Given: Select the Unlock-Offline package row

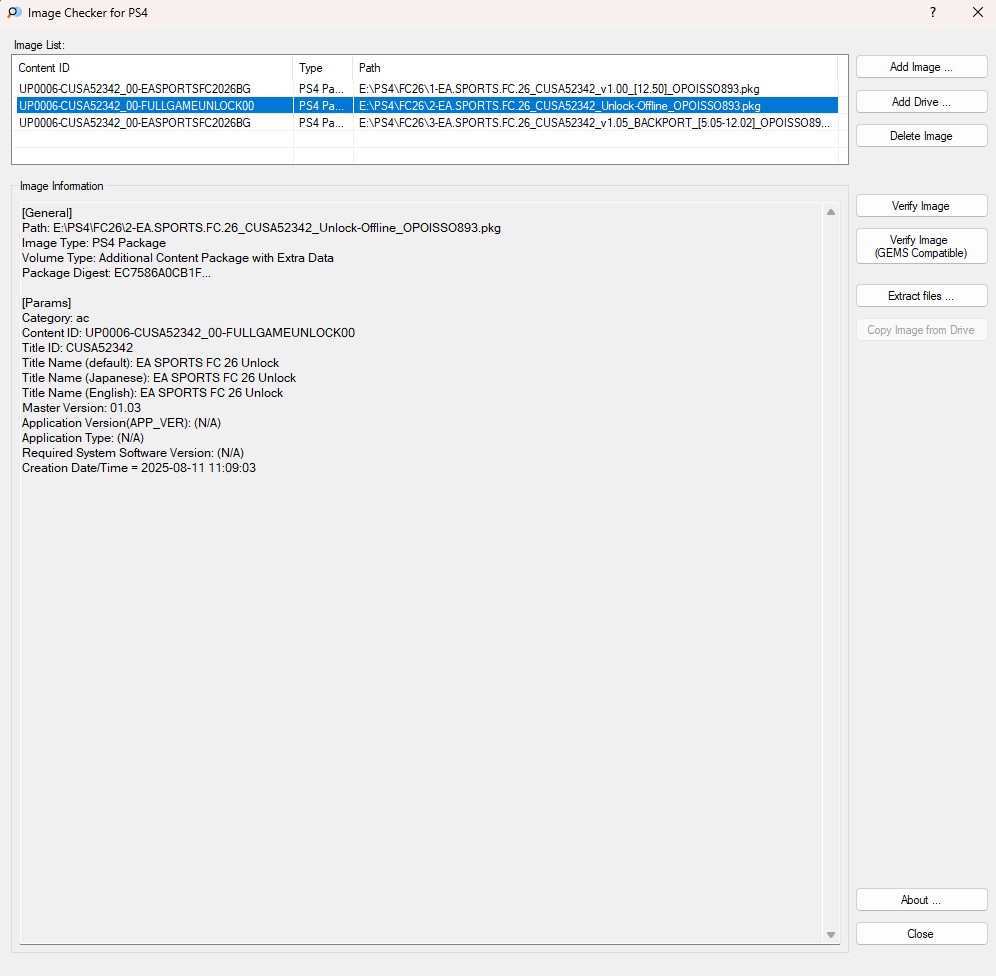Looking at the screenshot, I should (420, 106).
